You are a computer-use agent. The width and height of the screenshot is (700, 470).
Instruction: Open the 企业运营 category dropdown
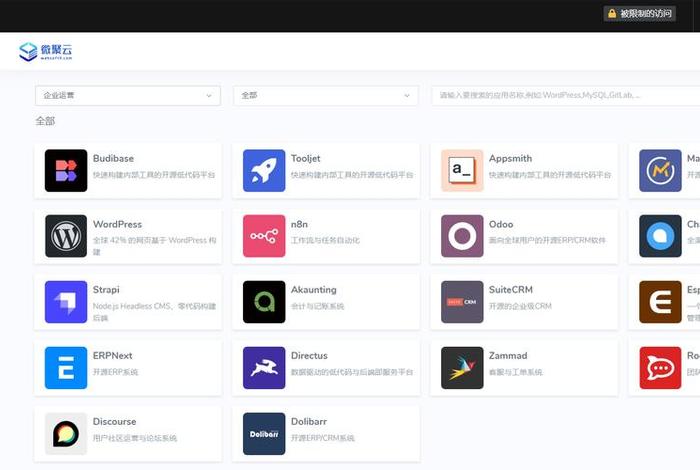click(x=128, y=95)
